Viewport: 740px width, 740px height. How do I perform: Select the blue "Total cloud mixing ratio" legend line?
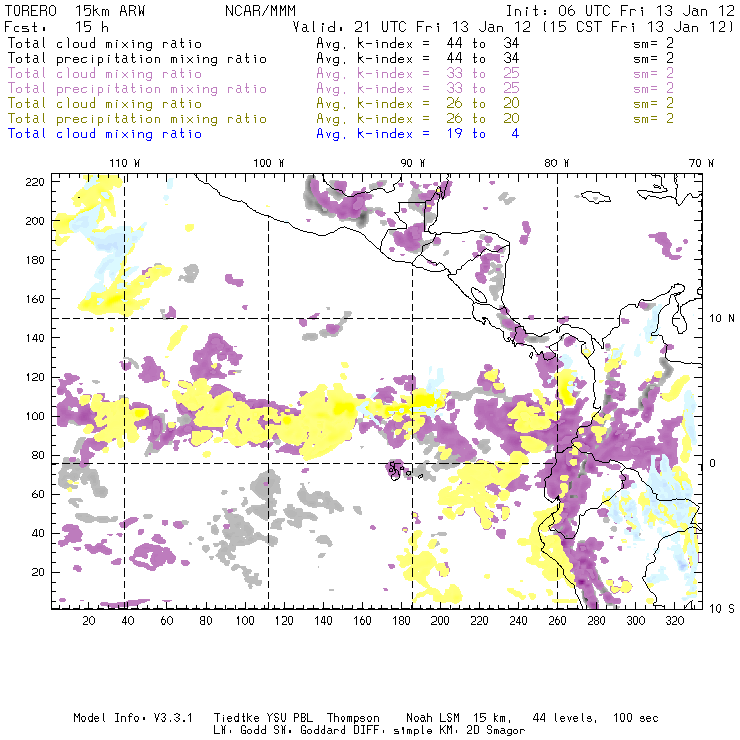(x=105, y=134)
